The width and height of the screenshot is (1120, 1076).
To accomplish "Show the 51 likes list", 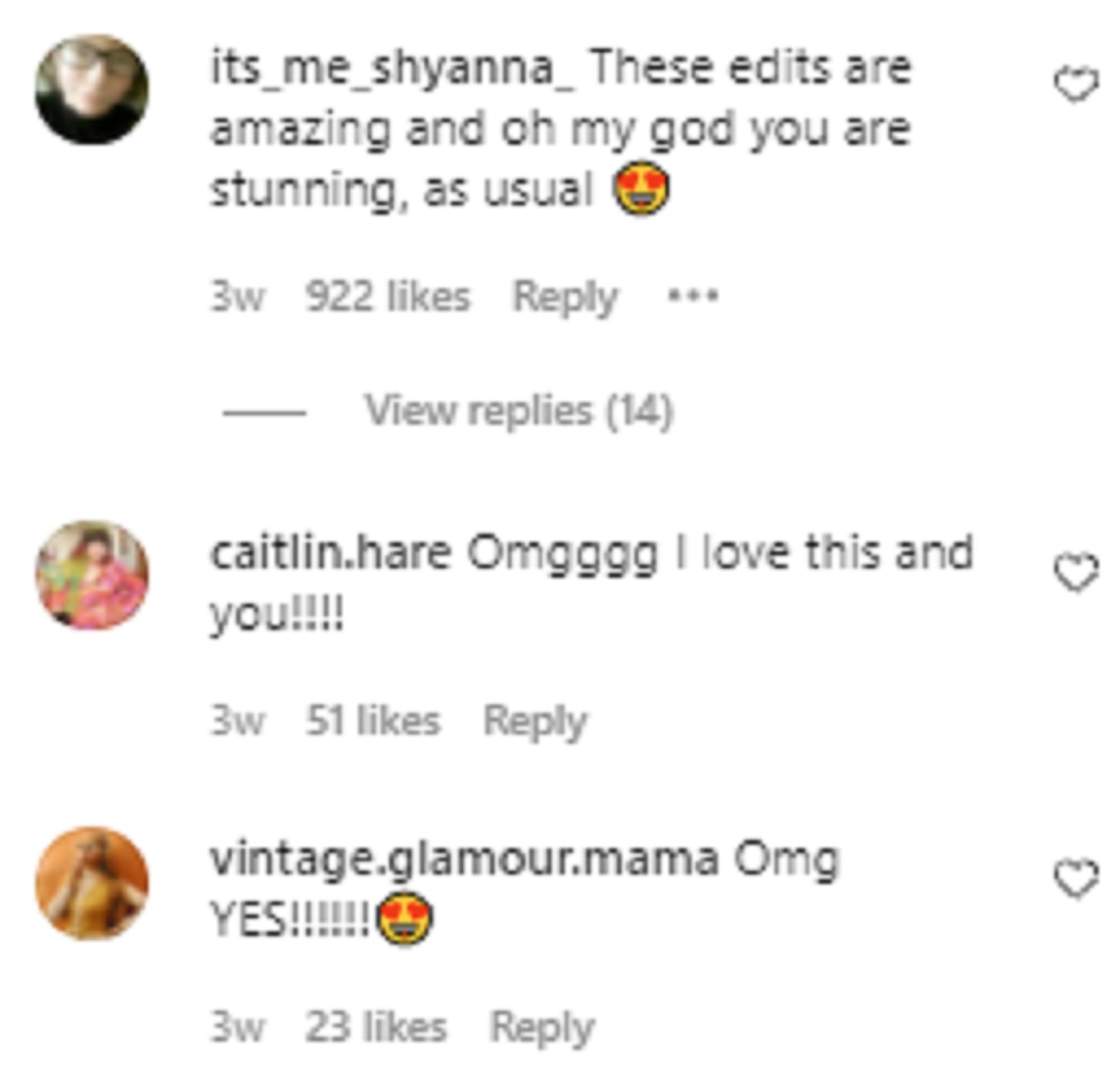I will pyautogui.click(x=373, y=721).
